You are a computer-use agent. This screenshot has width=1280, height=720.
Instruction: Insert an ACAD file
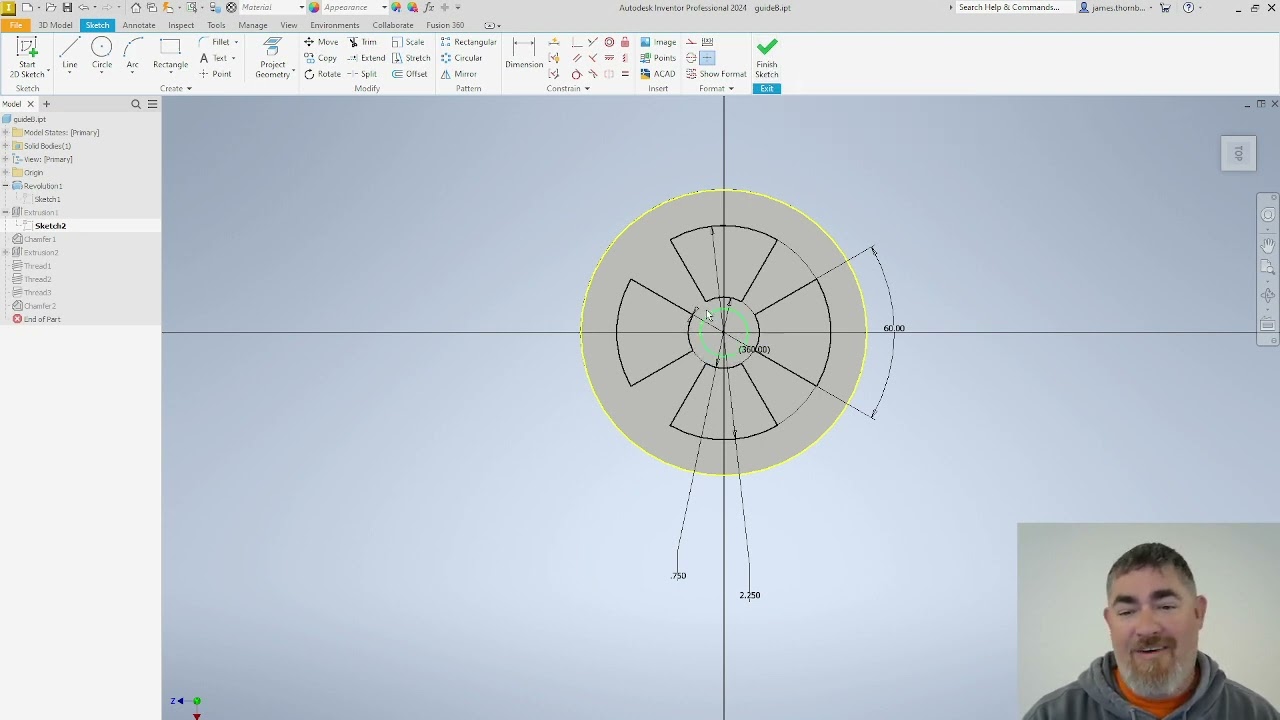click(658, 74)
